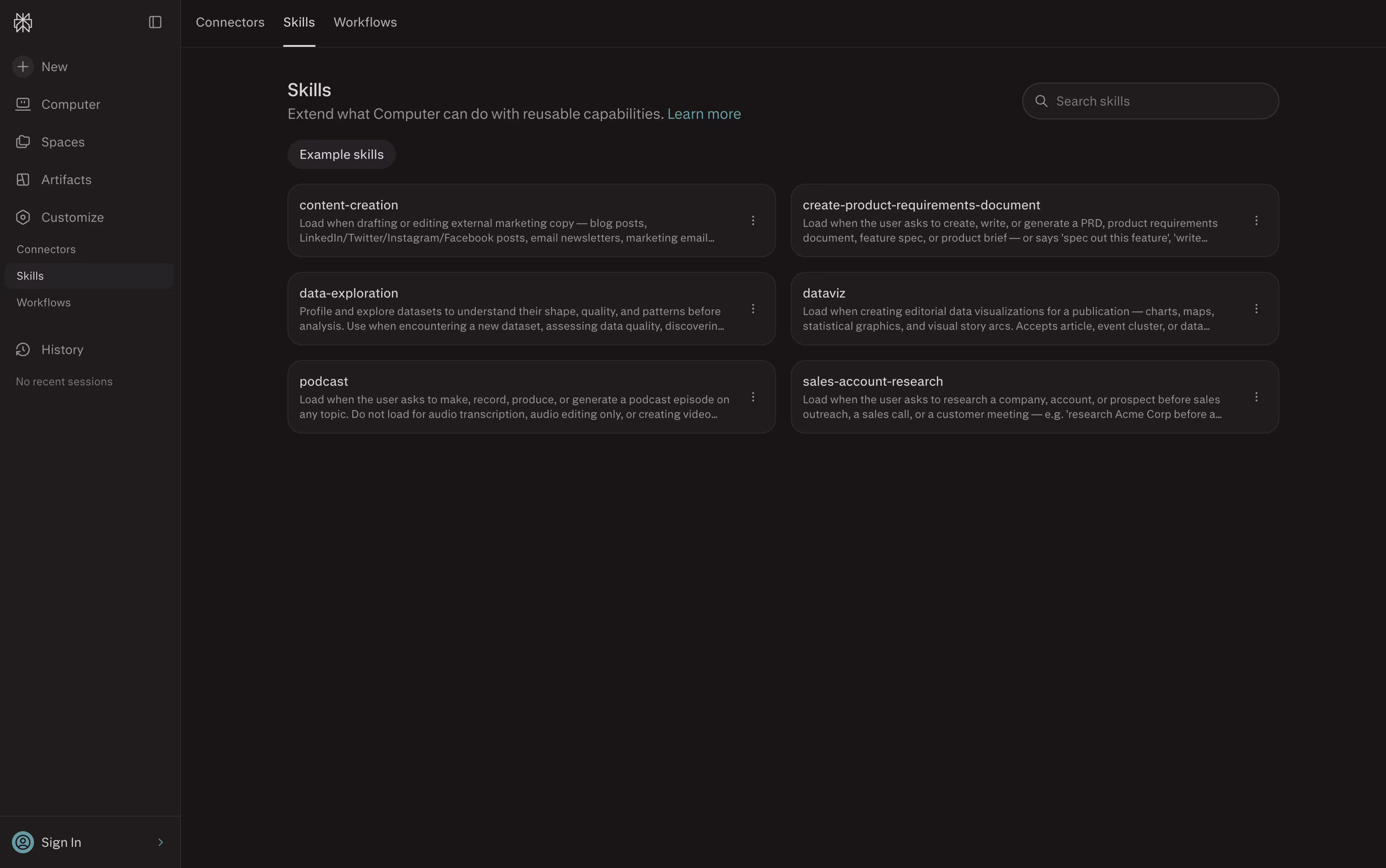The width and height of the screenshot is (1386, 868).
Task: Click the Skills page heading
Action: pos(309,90)
